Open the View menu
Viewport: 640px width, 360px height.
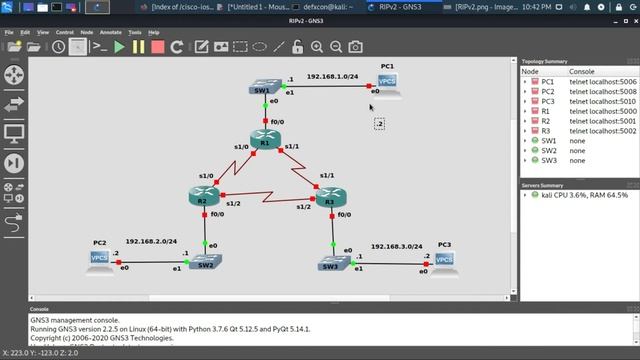[x=42, y=32]
